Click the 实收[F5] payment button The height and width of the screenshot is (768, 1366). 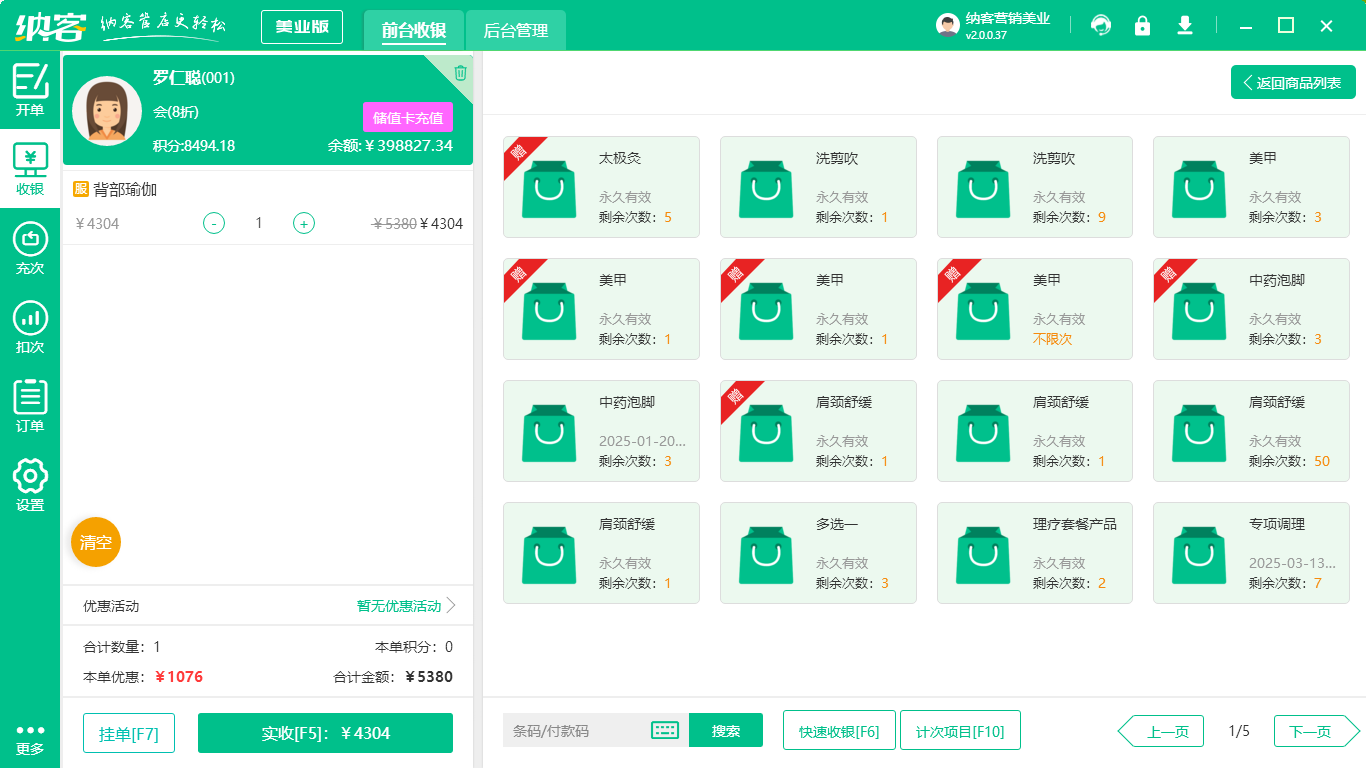pos(325,732)
